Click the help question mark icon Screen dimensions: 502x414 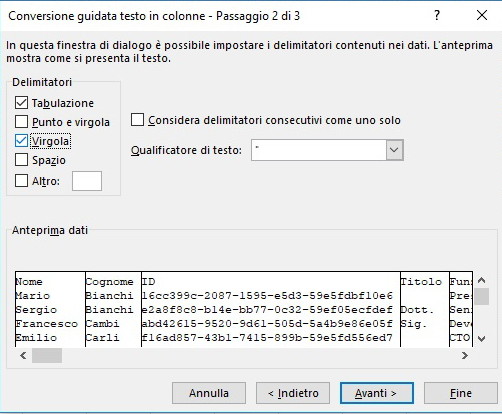tap(437, 15)
